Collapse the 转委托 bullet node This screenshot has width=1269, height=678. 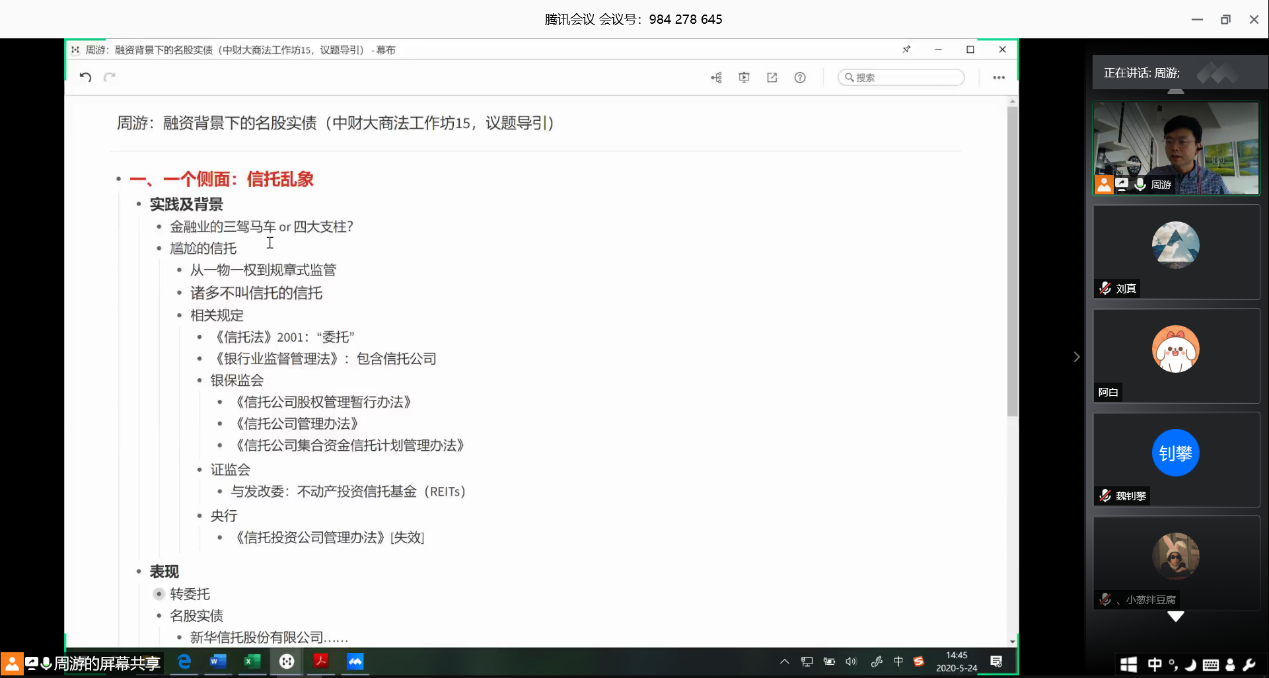(x=158, y=594)
